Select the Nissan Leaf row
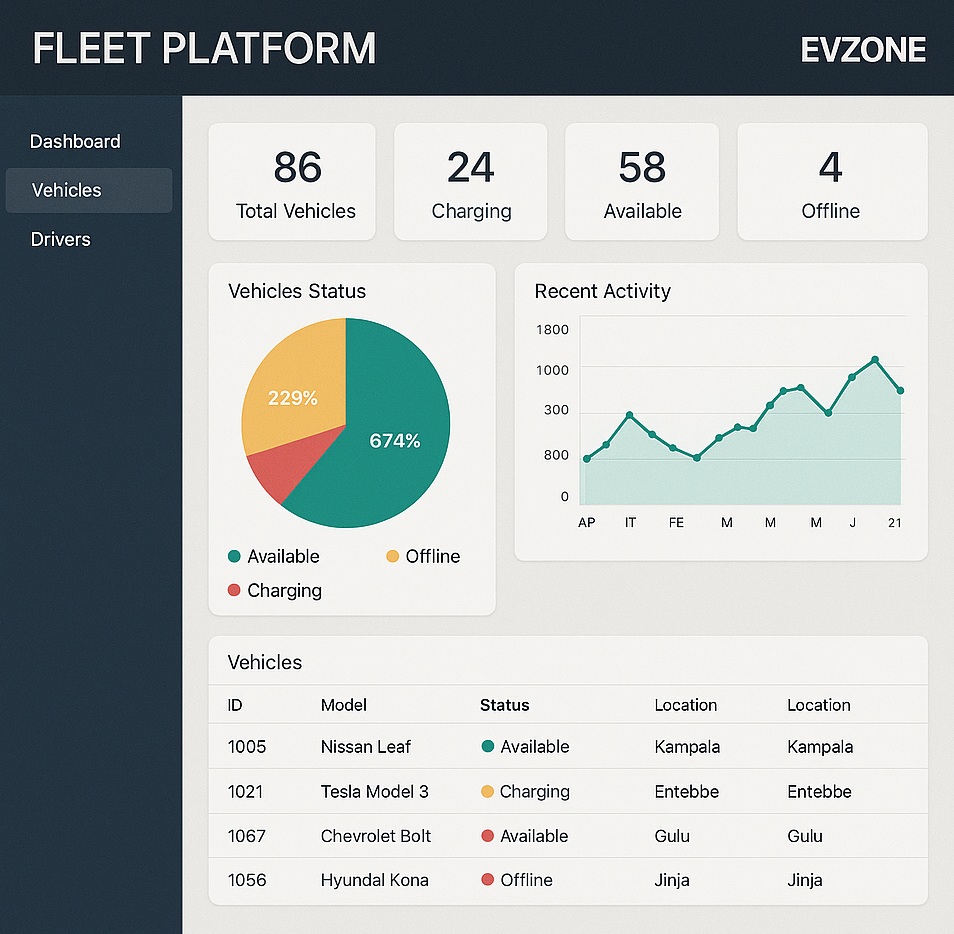954x934 pixels. tap(366, 747)
